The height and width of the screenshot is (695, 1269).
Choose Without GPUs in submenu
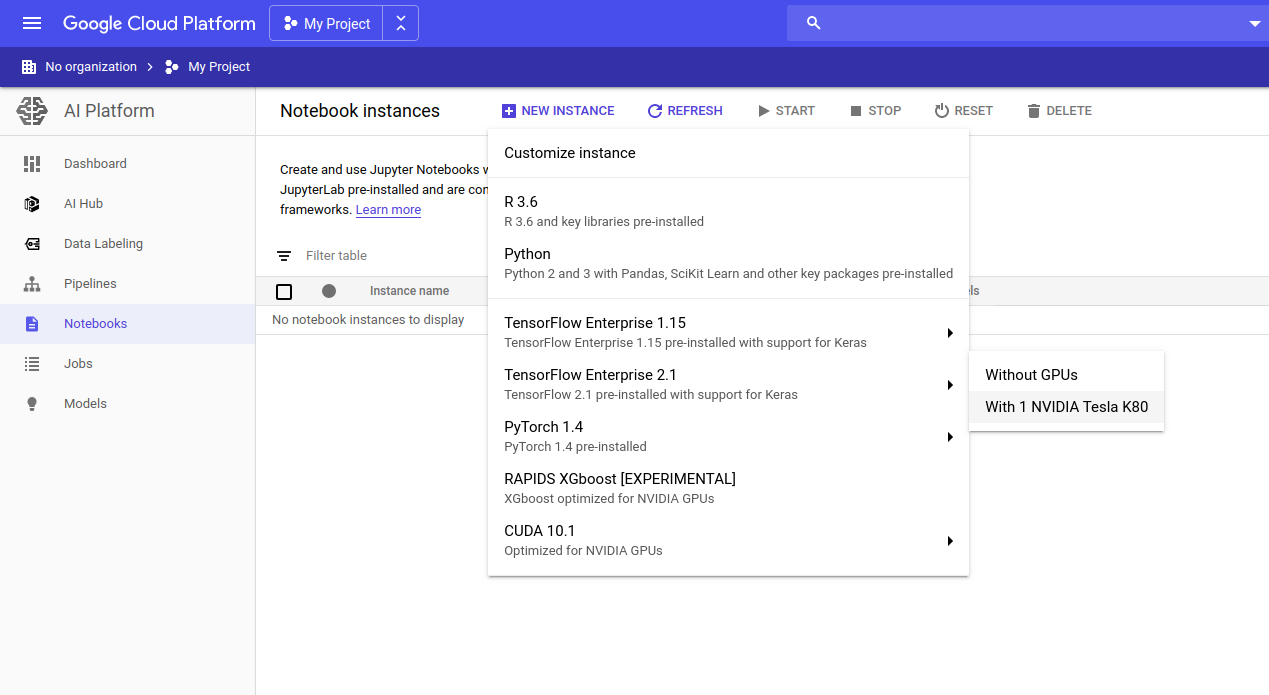1066,375
